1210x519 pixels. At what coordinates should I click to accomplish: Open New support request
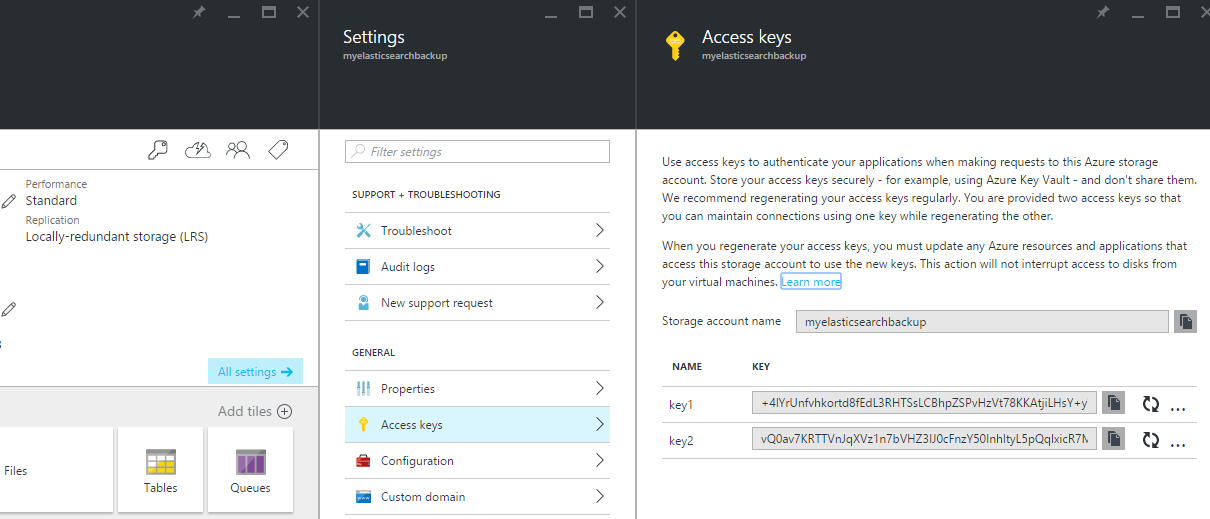tap(477, 303)
